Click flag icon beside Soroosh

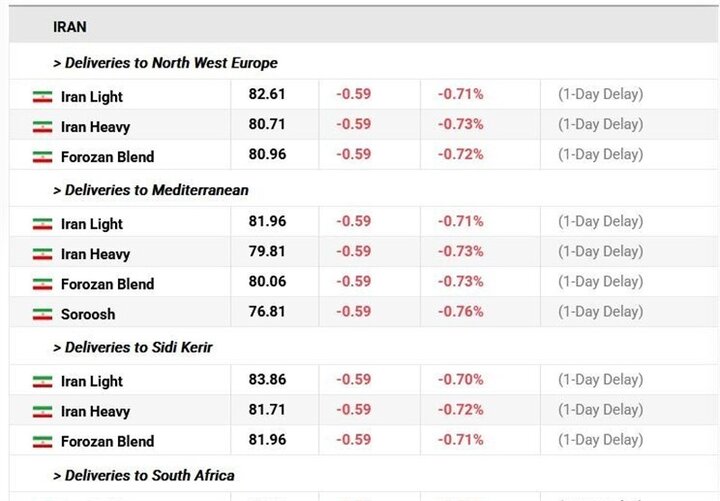click(42, 314)
